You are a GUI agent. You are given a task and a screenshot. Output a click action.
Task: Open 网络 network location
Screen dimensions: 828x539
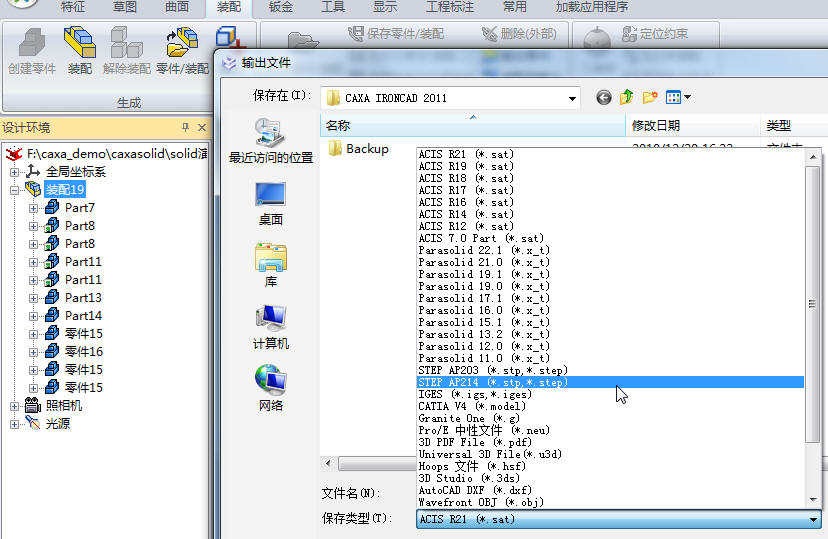pyautogui.click(x=270, y=389)
